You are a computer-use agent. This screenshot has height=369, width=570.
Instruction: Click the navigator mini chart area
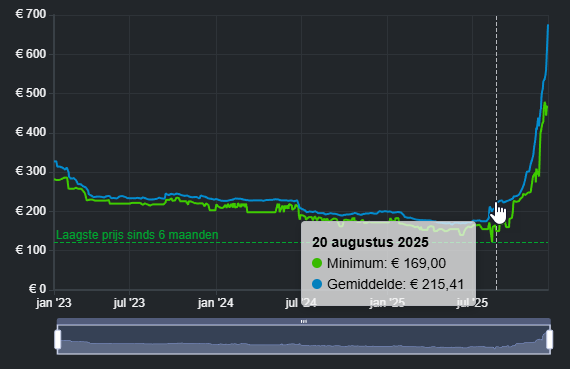tap(304, 340)
